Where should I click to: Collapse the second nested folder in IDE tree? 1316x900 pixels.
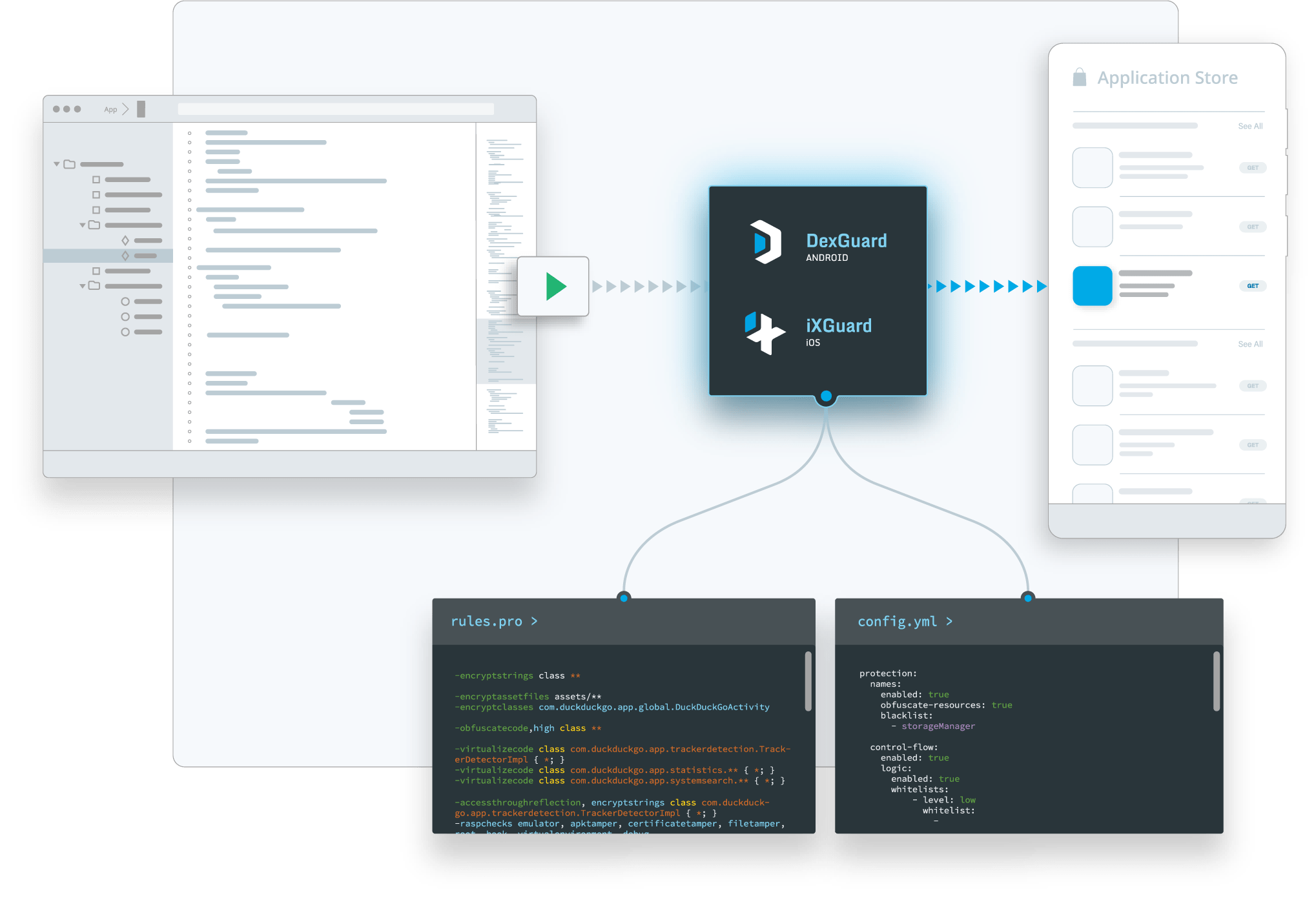tap(83, 225)
